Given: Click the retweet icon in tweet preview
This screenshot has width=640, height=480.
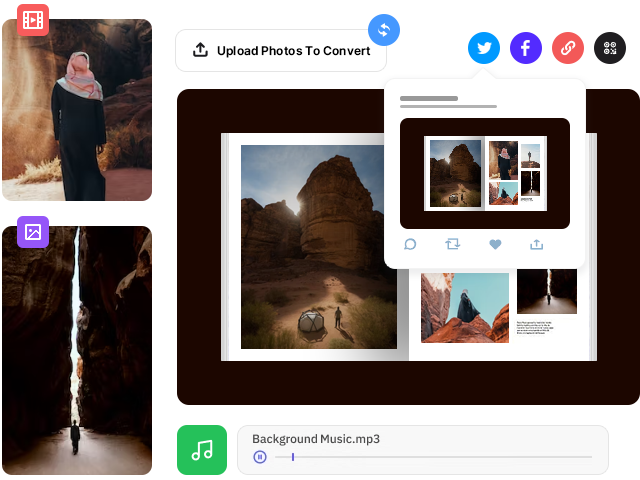Looking at the screenshot, I should (x=452, y=244).
